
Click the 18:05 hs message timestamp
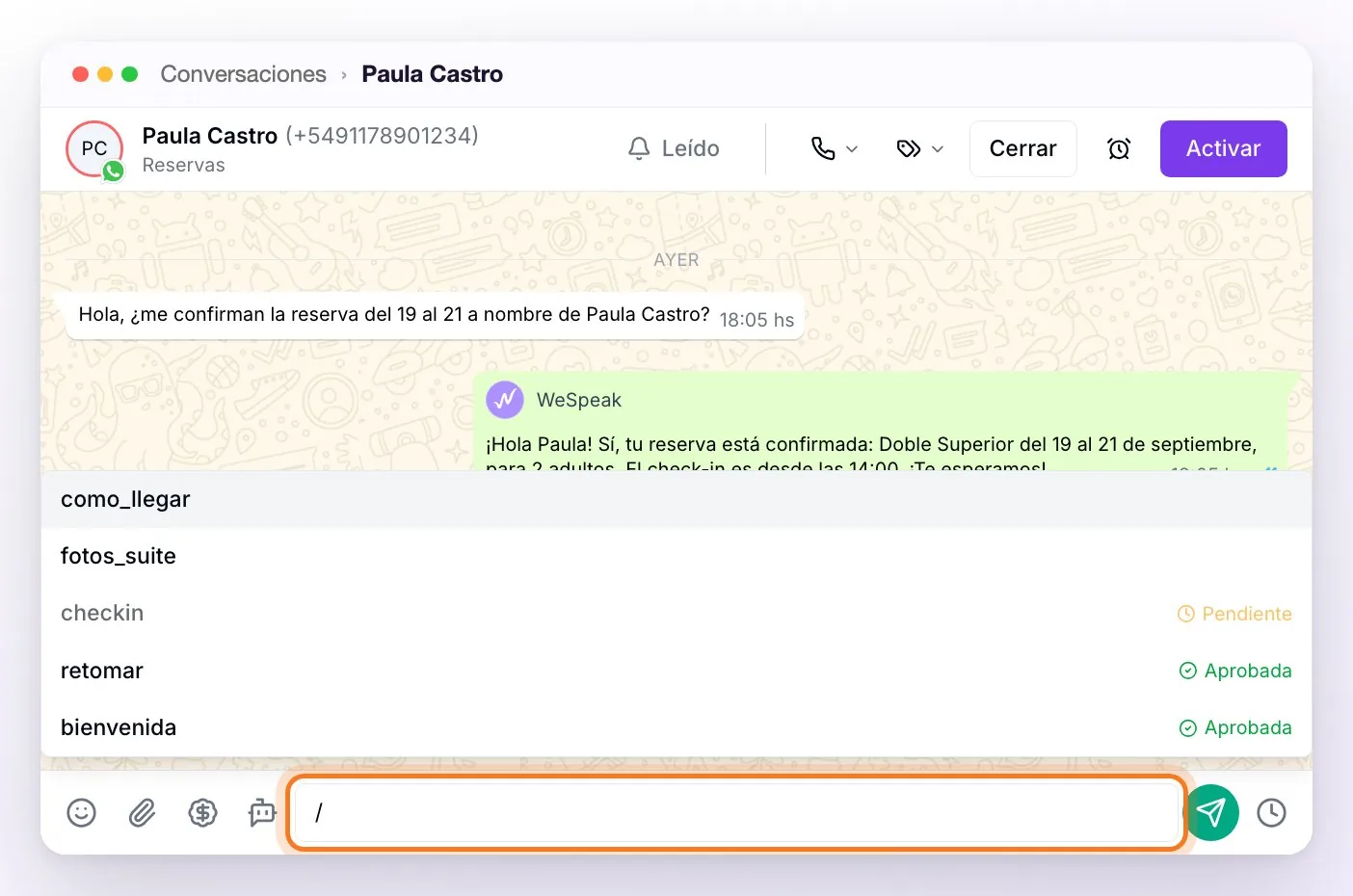tap(757, 320)
